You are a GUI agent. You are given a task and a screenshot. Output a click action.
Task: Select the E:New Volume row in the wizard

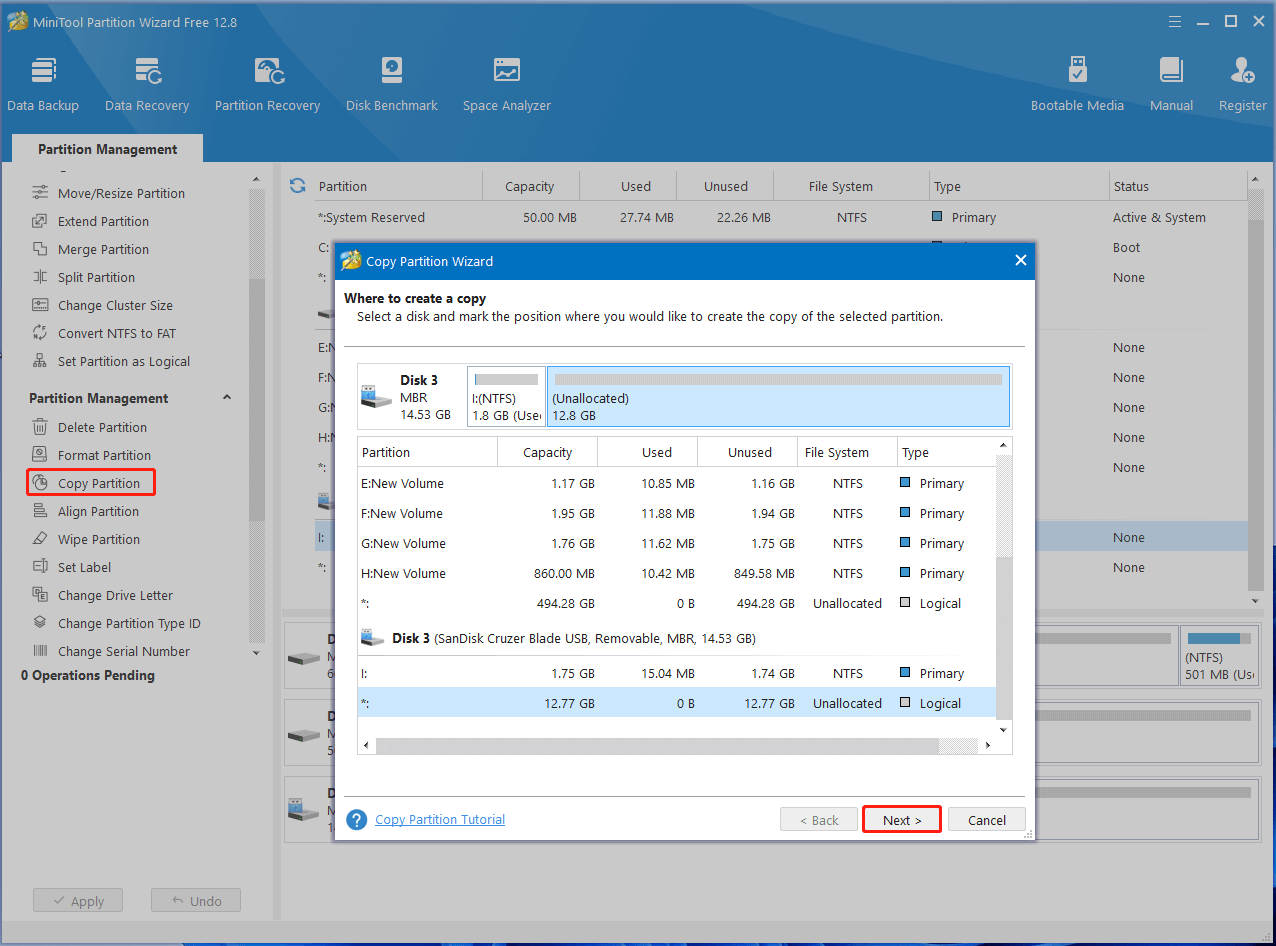coord(677,483)
